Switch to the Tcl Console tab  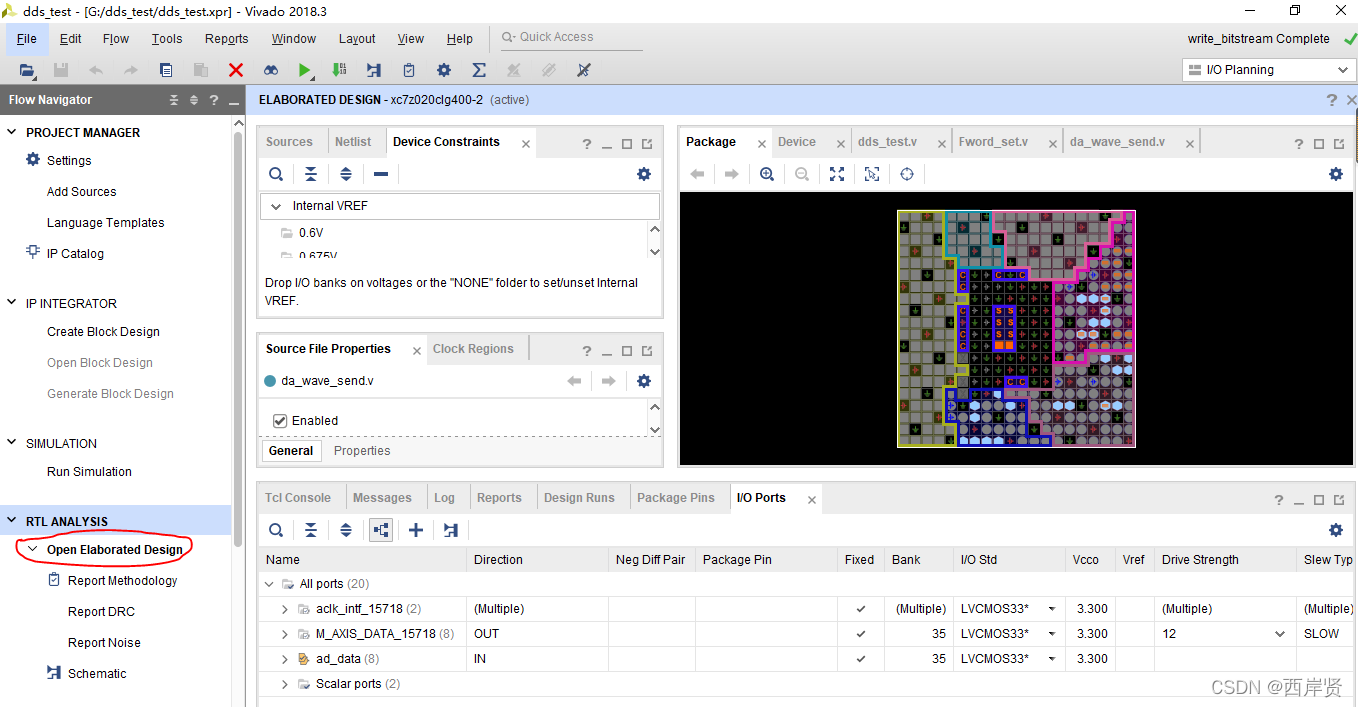pos(298,498)
